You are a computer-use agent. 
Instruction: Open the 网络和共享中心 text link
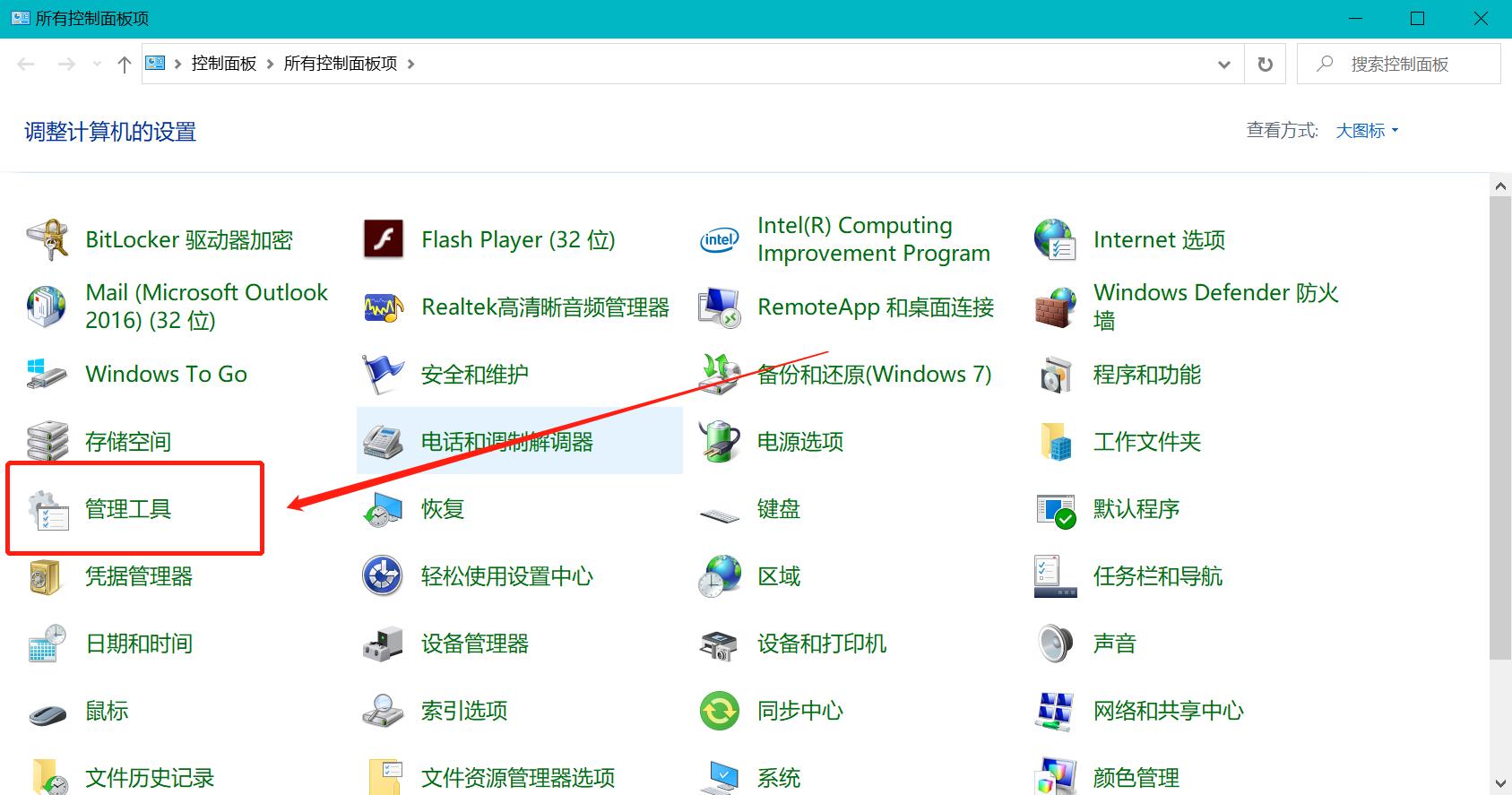[x=1169, y=711]
